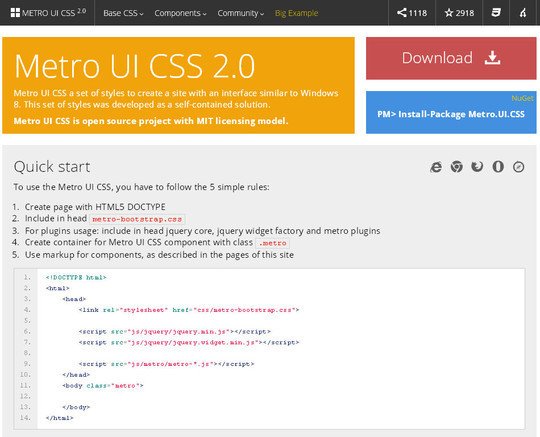Click the blue Install-Package Metro.UI.CSS tile
This screenshot has width=540, height=437.
click(x=451, y=112)
